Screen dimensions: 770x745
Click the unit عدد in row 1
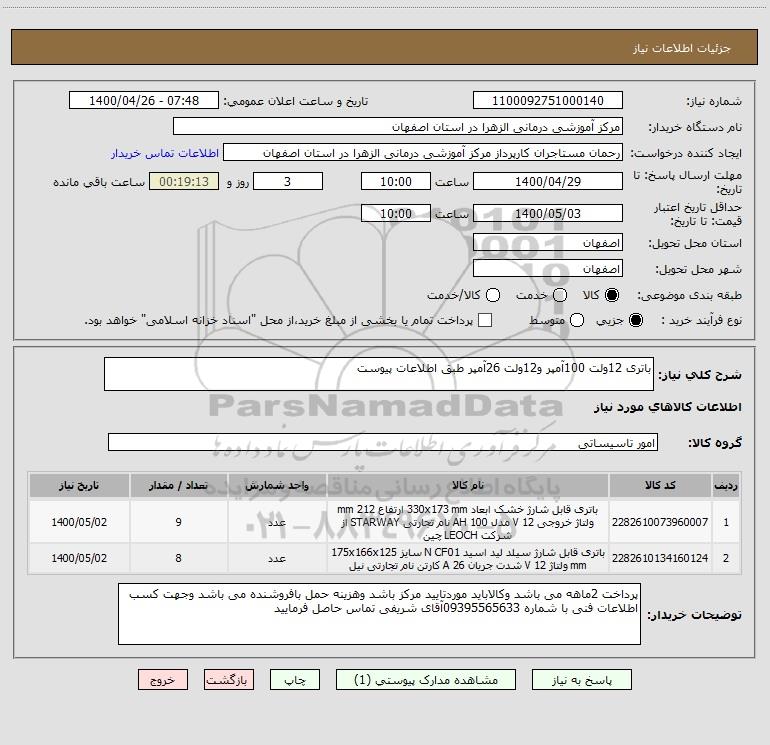(277, 522)
